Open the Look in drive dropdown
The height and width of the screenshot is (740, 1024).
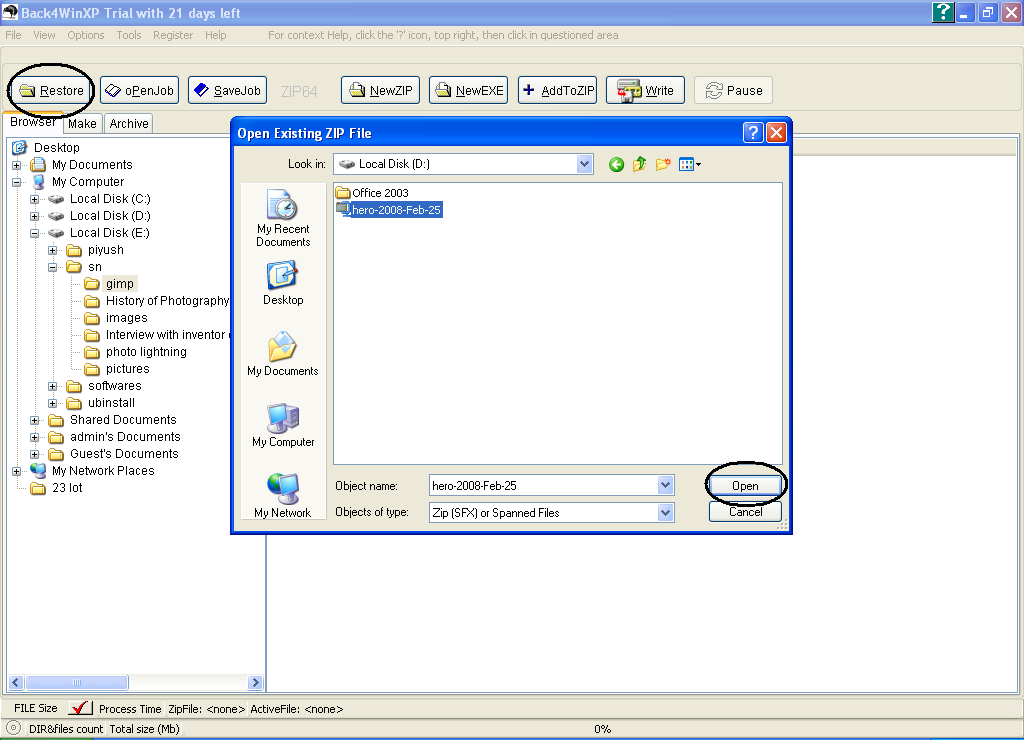584,164
